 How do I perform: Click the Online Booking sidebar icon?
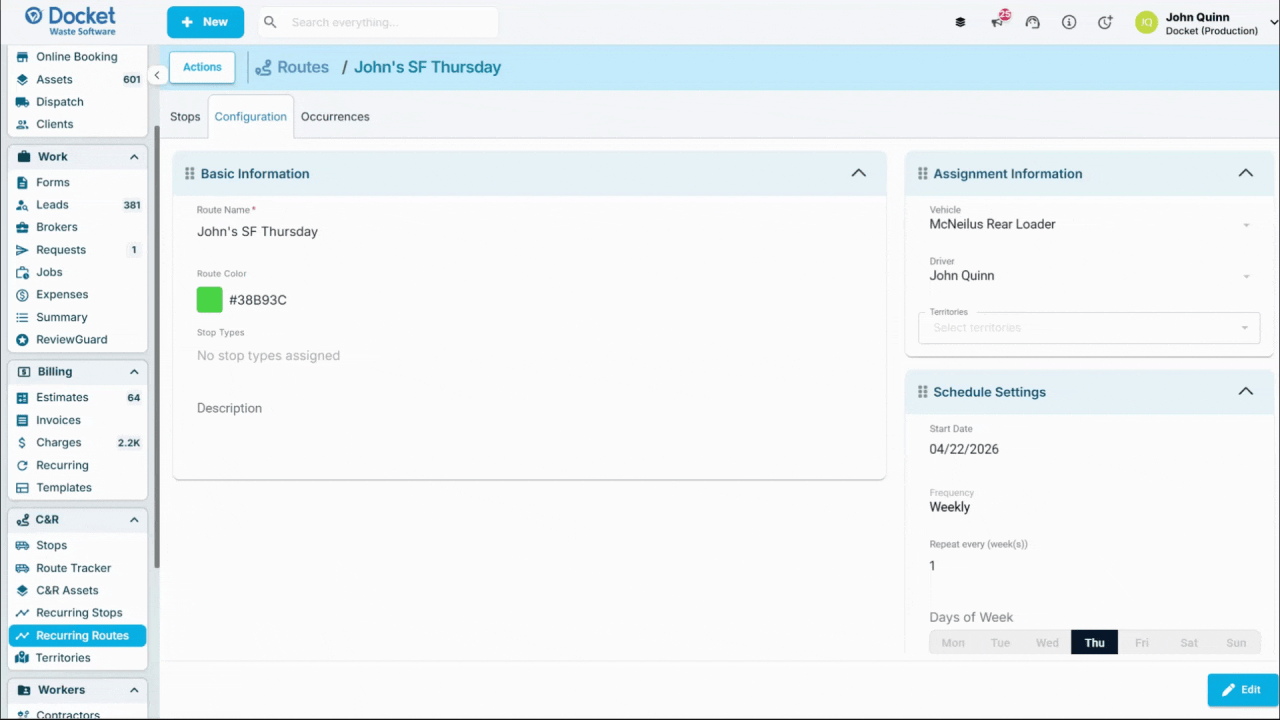[22, 57]
